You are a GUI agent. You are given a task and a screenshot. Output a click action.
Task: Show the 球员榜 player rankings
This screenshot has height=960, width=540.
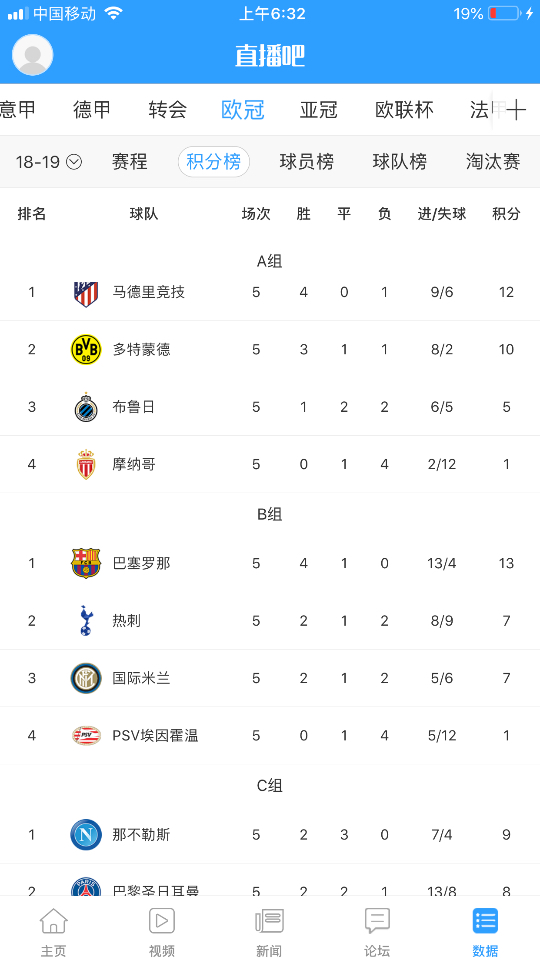pyautogui.click(x=307, y=162)
